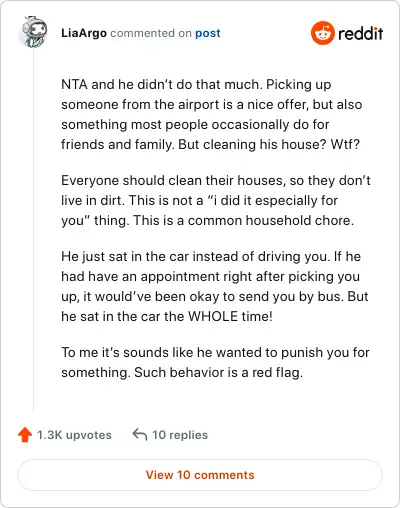
Task: Click the paragraph starting "He just sat"
Action: 215,286
